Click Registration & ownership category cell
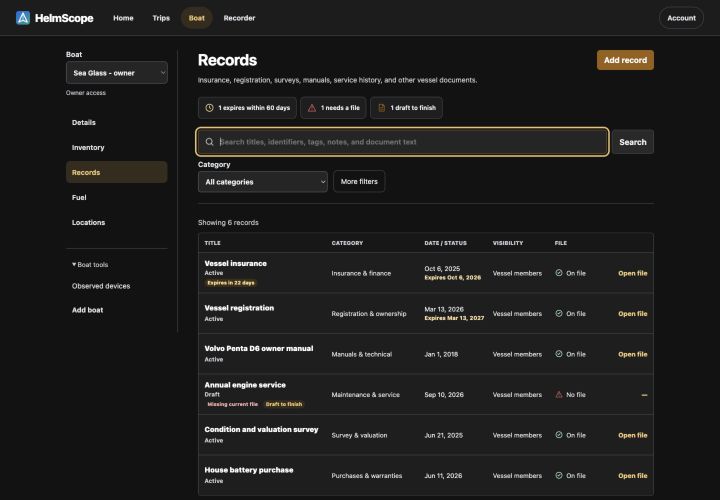The height and width of the screenshot is (500, 720). 369,314
